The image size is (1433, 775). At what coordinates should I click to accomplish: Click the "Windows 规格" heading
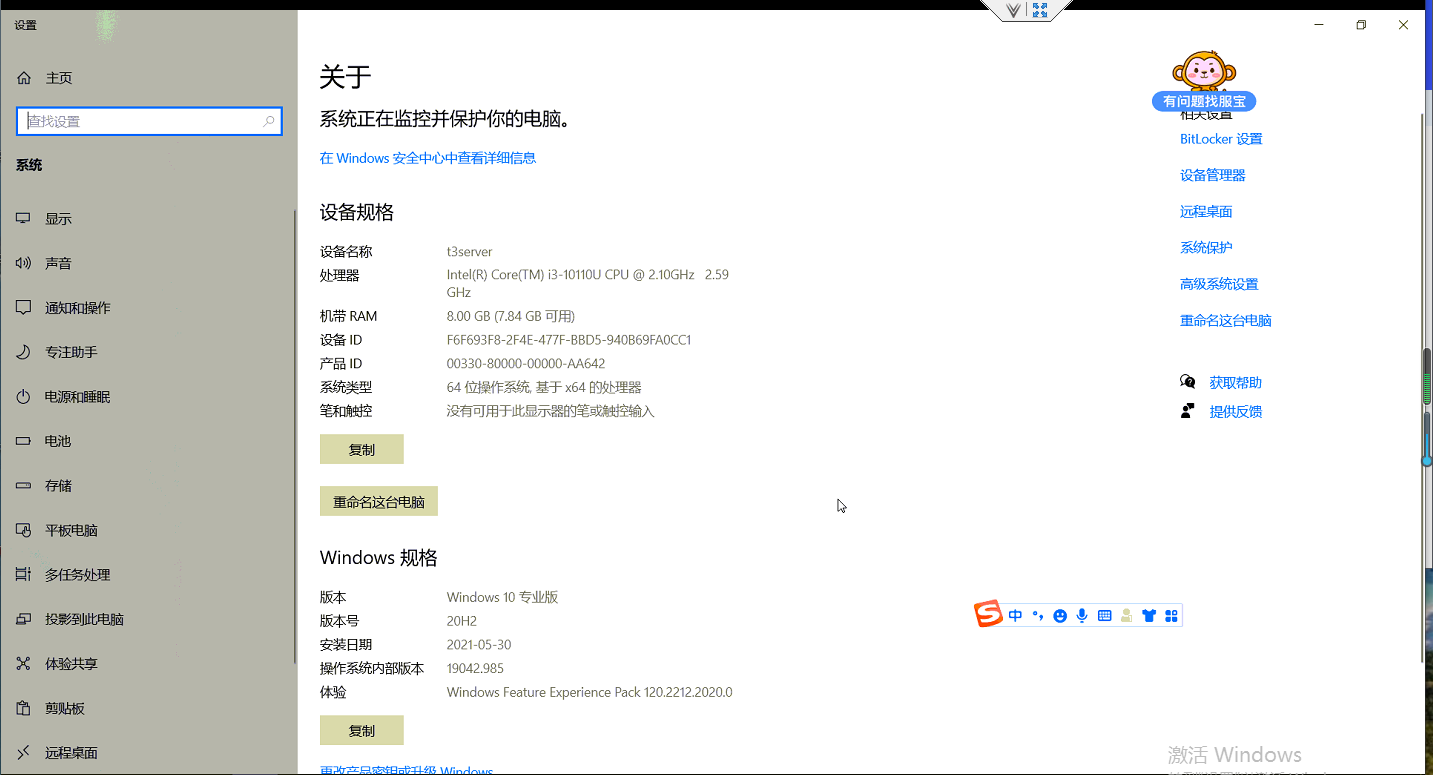(x=379, y=558)
